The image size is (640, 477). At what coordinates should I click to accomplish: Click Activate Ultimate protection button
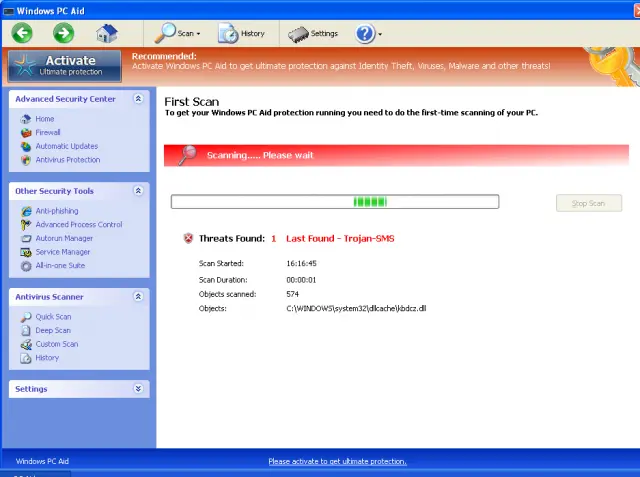click(x=64, y=66)
